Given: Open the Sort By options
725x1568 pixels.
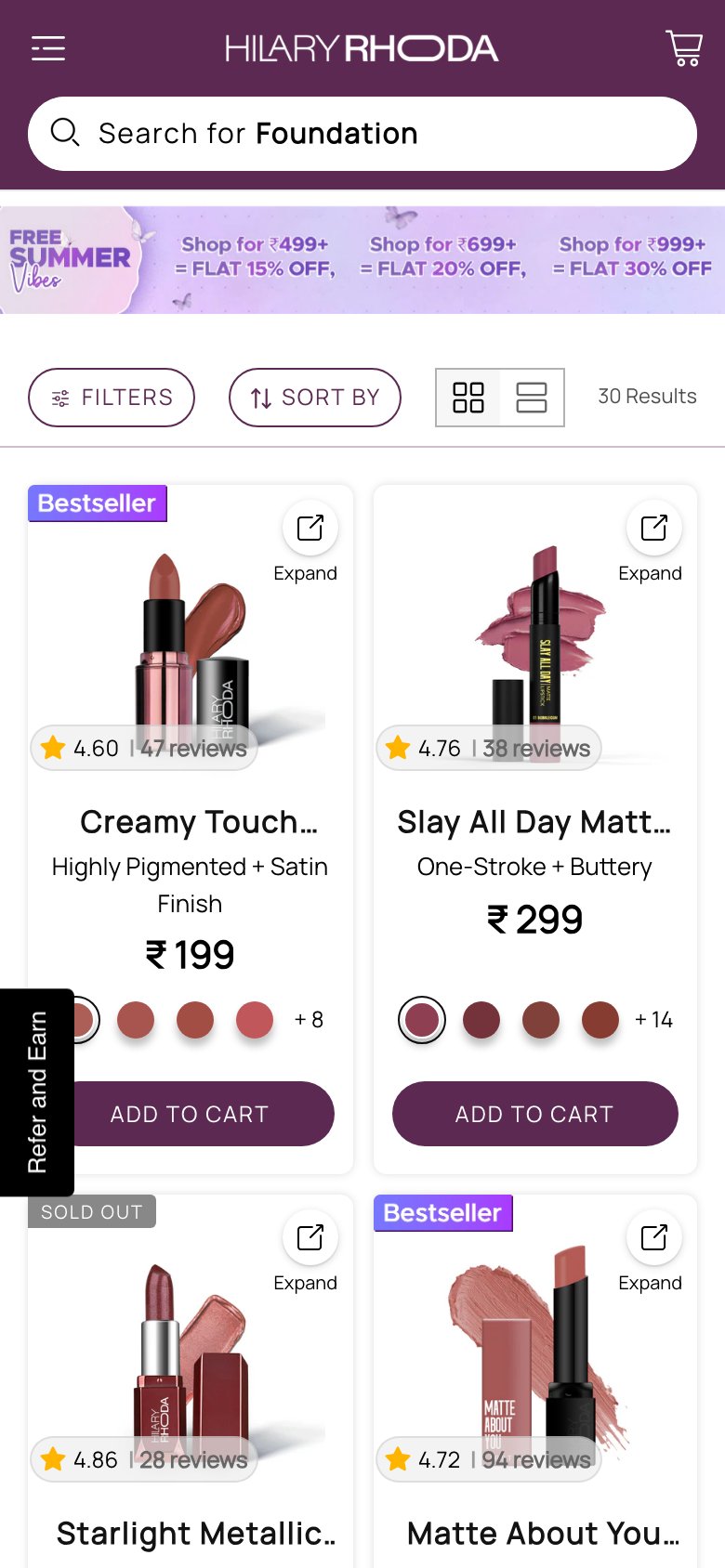Looking at the screenshot, I should click(x=315, y=398).
